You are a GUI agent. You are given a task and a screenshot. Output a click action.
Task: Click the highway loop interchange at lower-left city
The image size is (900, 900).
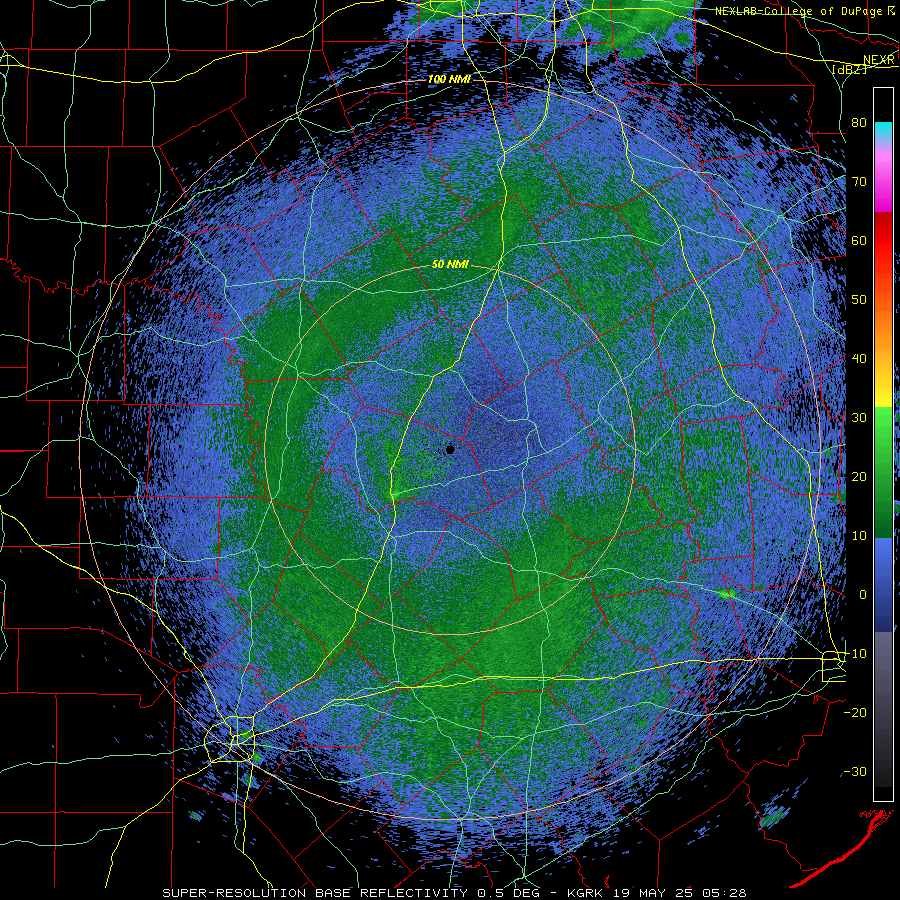(x=230, y=740)
